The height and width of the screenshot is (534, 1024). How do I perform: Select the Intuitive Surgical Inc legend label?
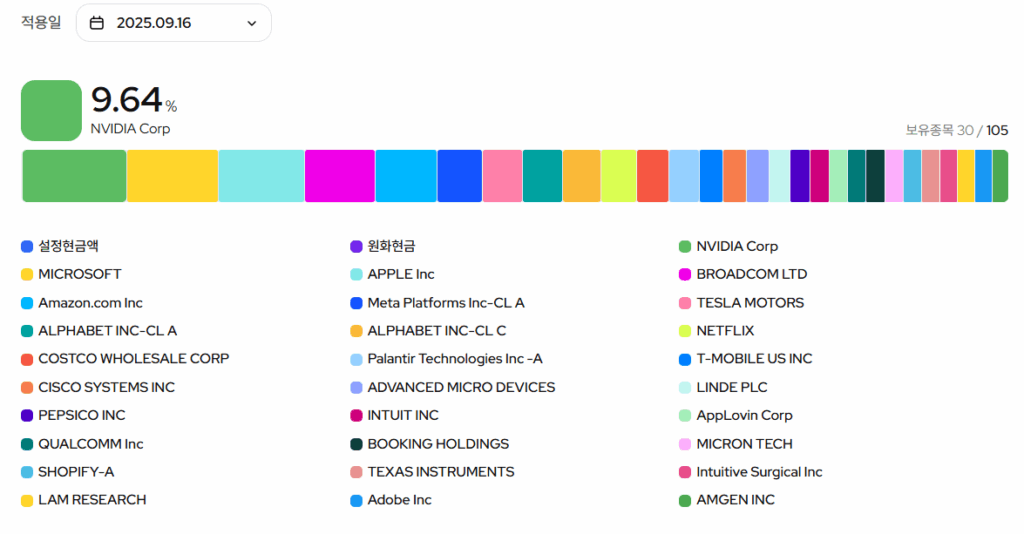760,472
